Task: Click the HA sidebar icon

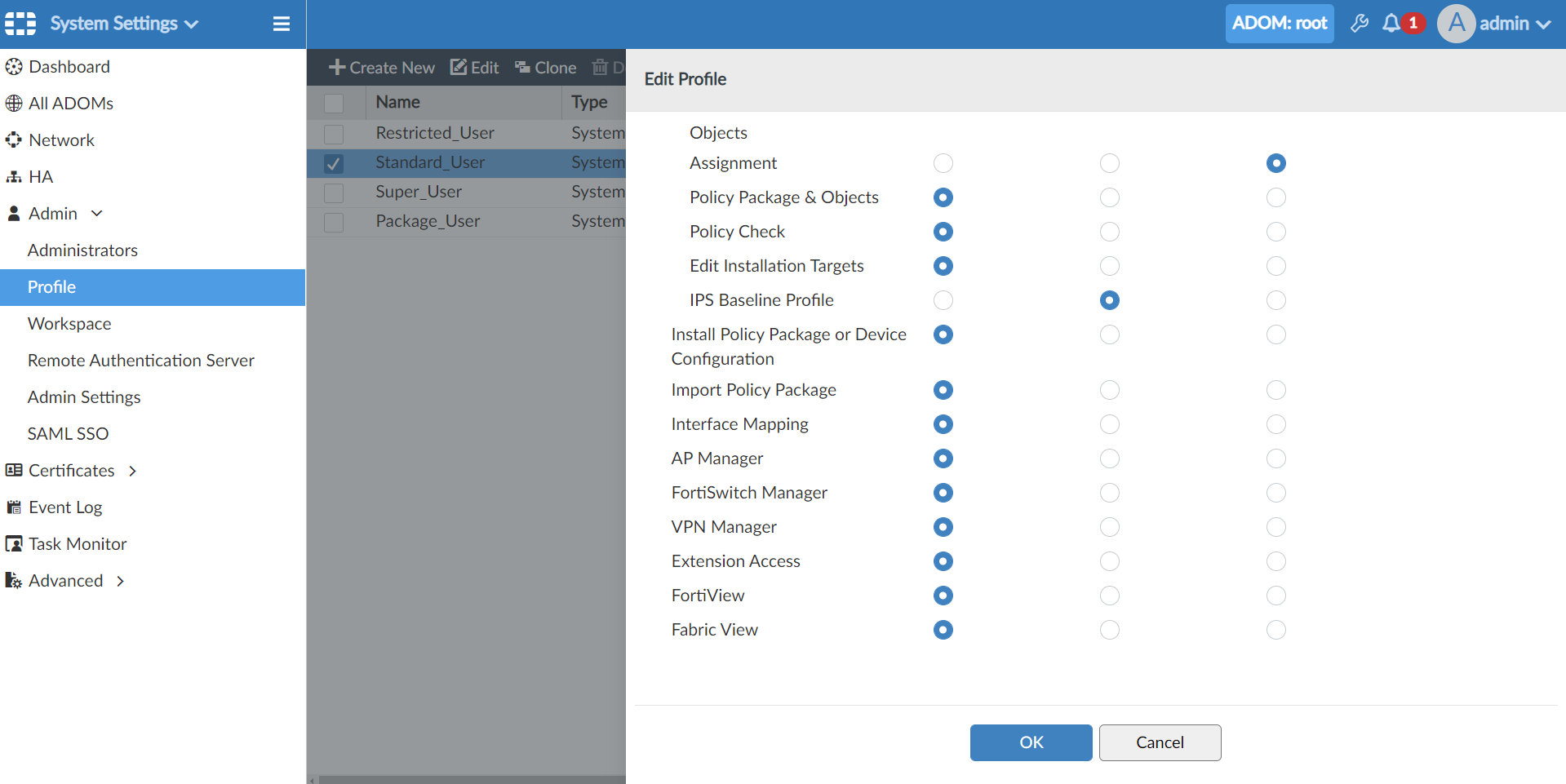Action: [x=14, y=177]
